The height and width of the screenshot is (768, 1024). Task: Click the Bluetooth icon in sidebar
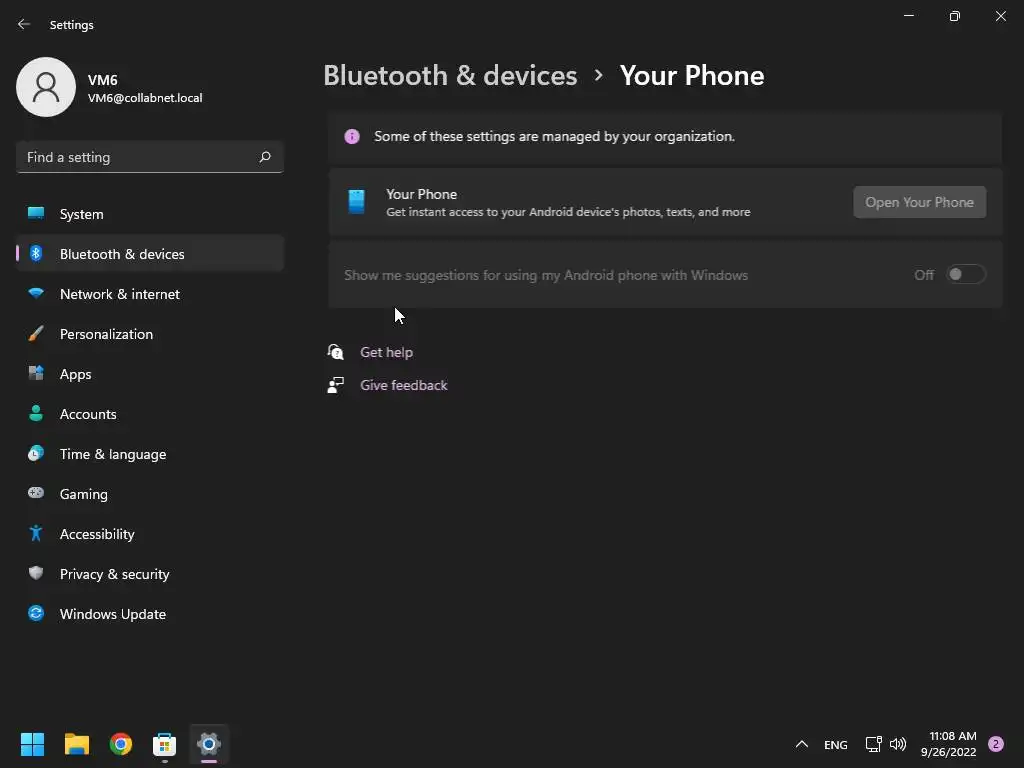(x=36, y=253)
